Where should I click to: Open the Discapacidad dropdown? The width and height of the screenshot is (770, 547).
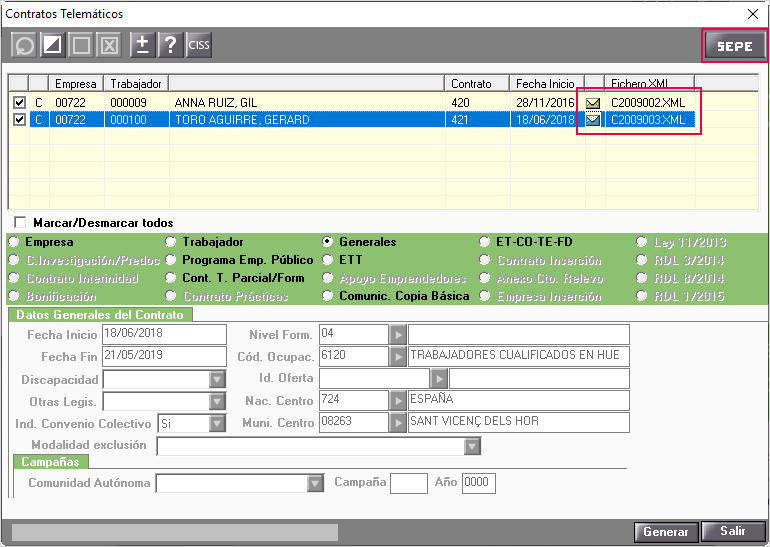click(x=218, y=380)
